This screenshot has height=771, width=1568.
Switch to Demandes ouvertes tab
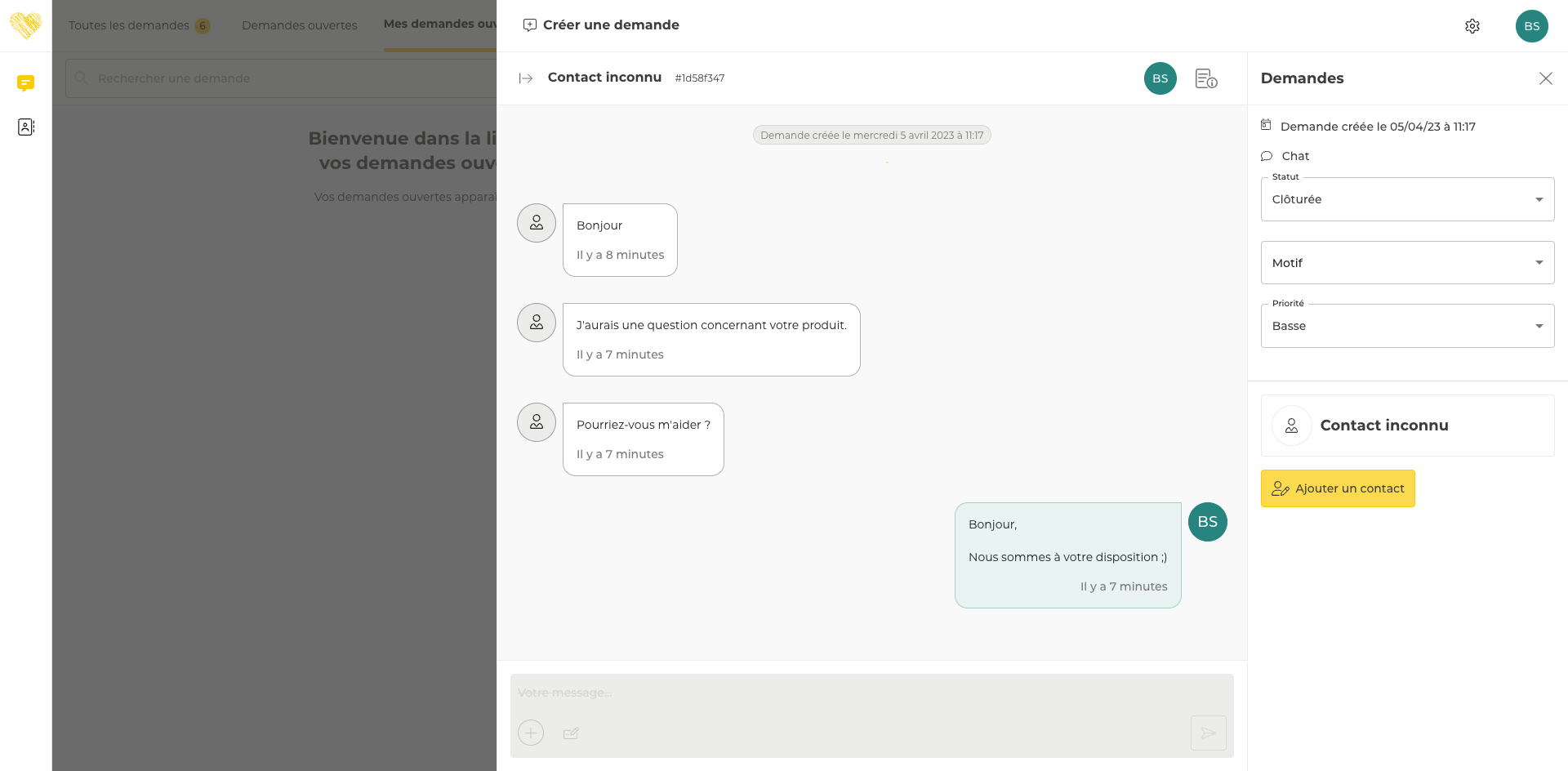(x=299, y=25)
